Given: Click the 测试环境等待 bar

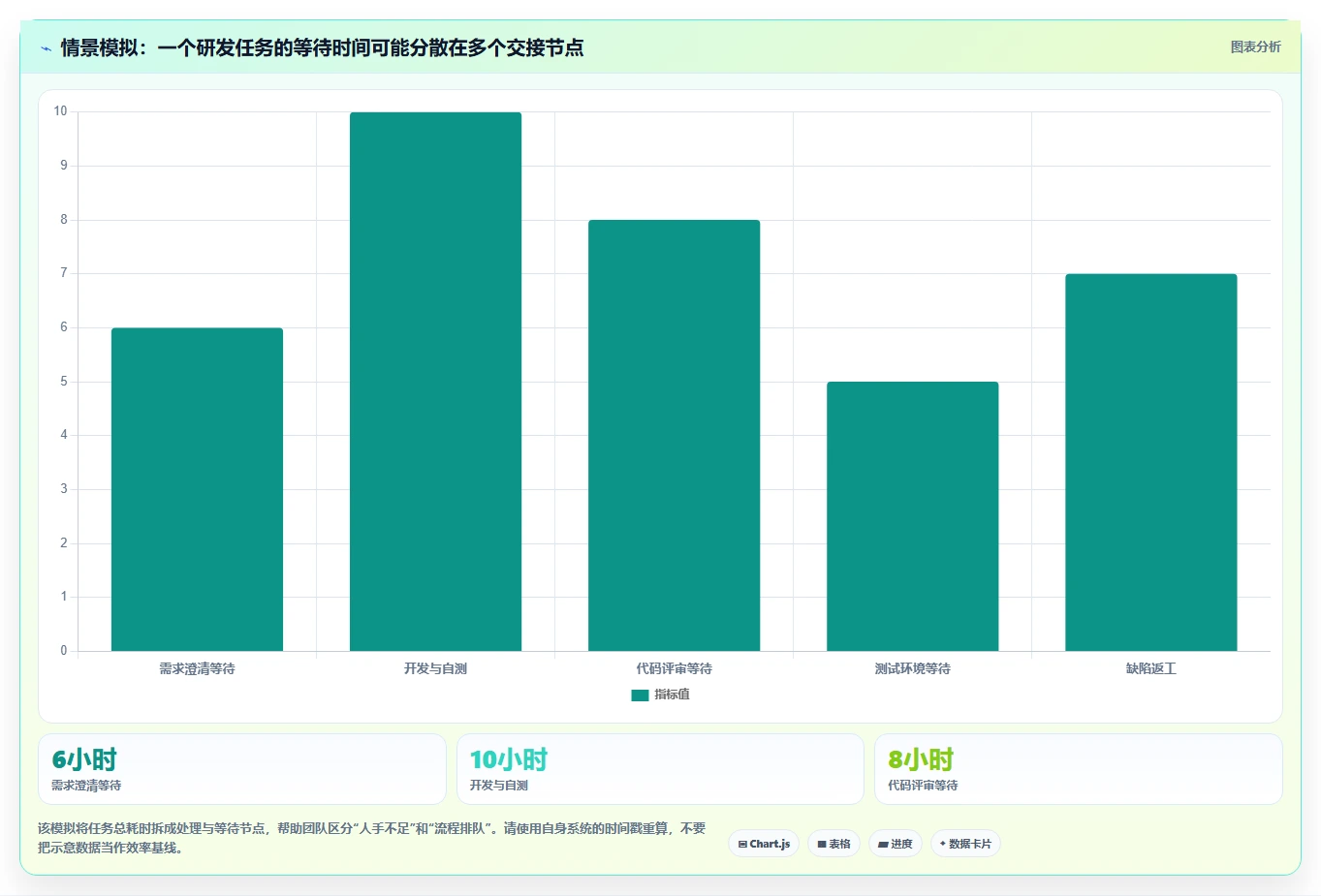Looking at the screenshot, I should tap(912, 516).
